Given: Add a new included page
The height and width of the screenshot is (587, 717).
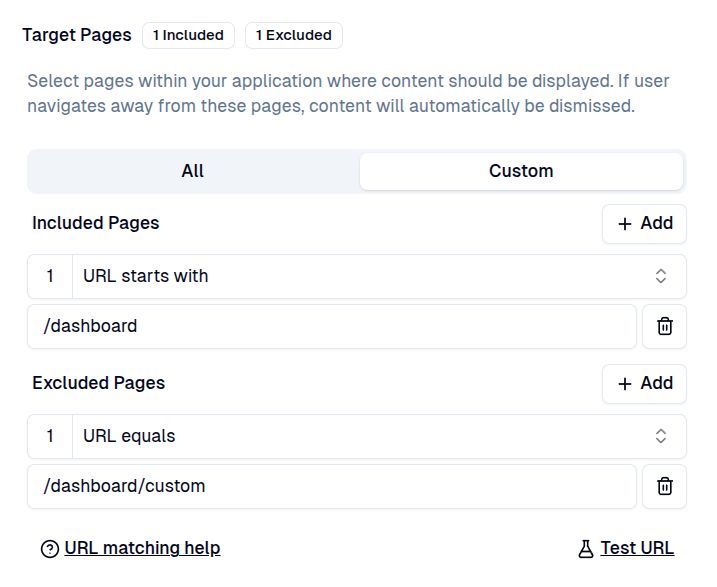Looking at the screenshot, I should (644, 224).
